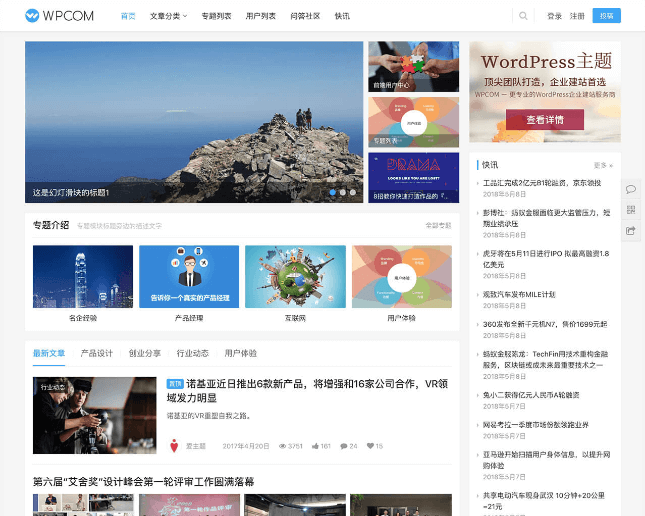The height and width of the screenshot is (516, 645).
Task: Switch to the 行业动态 tab
Action: coord(193,353)
